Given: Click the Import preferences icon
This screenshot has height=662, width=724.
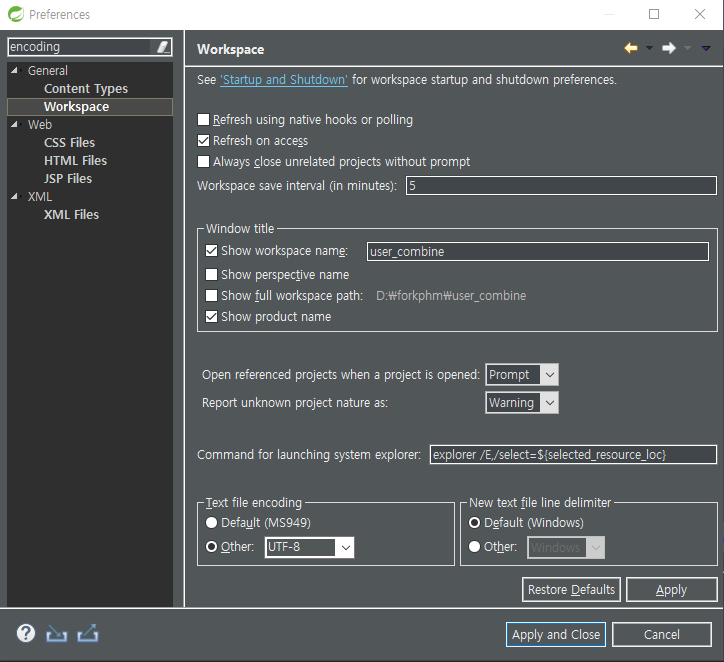Looking at the screenshot, I should coord(56,634).
